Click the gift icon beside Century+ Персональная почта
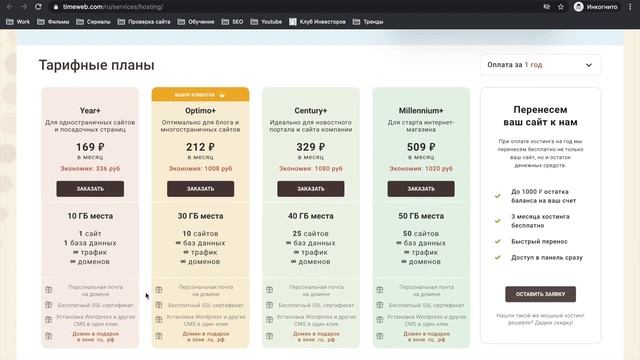 coord(269,290)
